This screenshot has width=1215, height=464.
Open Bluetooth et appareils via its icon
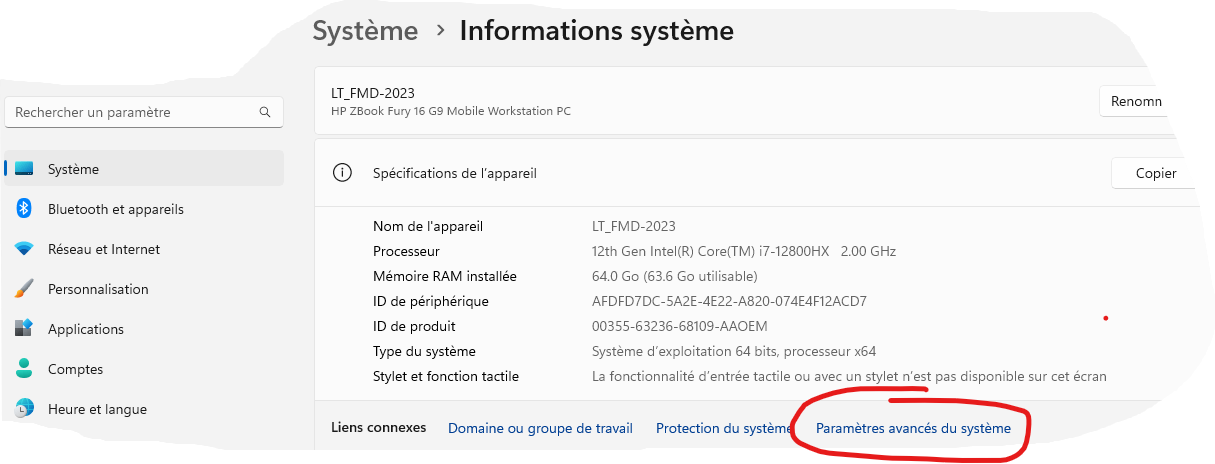click(x=25, y=209)
